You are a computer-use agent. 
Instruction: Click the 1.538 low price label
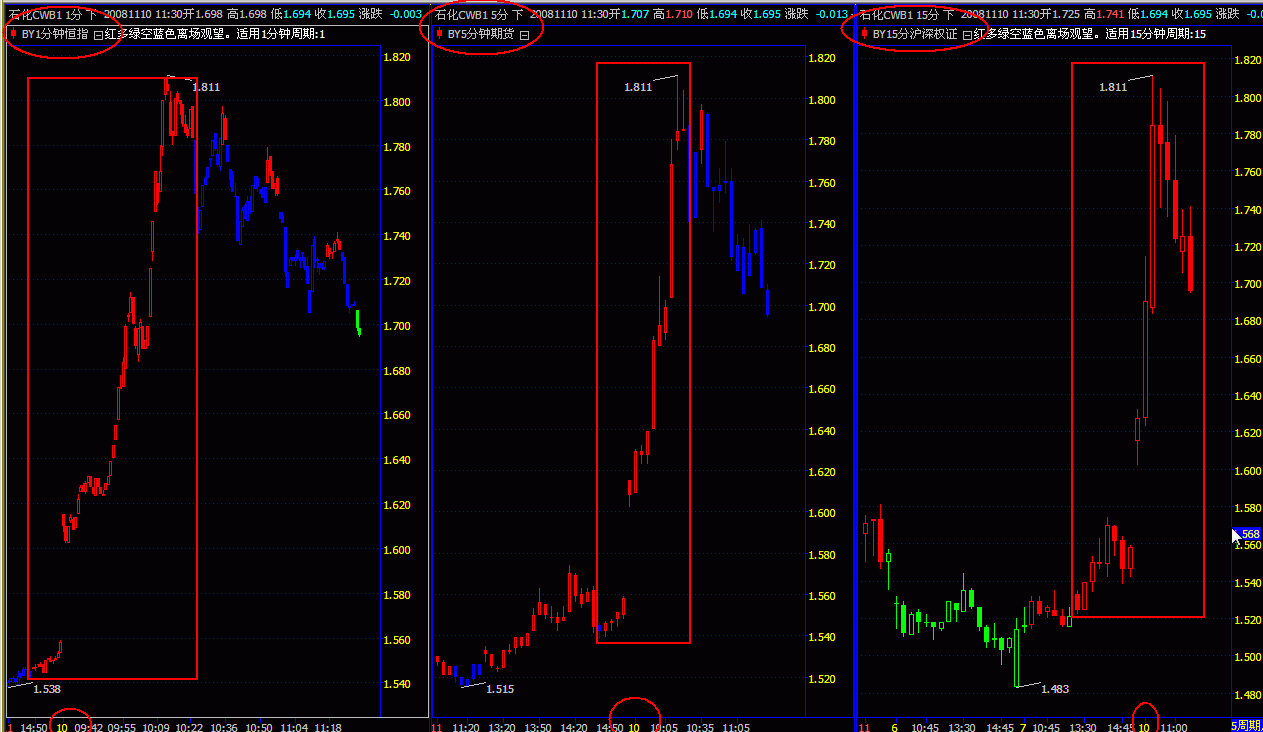point(47,688)
